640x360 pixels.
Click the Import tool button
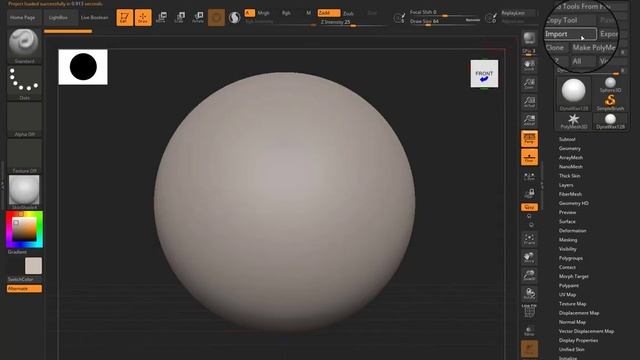(x=570, y=34)
